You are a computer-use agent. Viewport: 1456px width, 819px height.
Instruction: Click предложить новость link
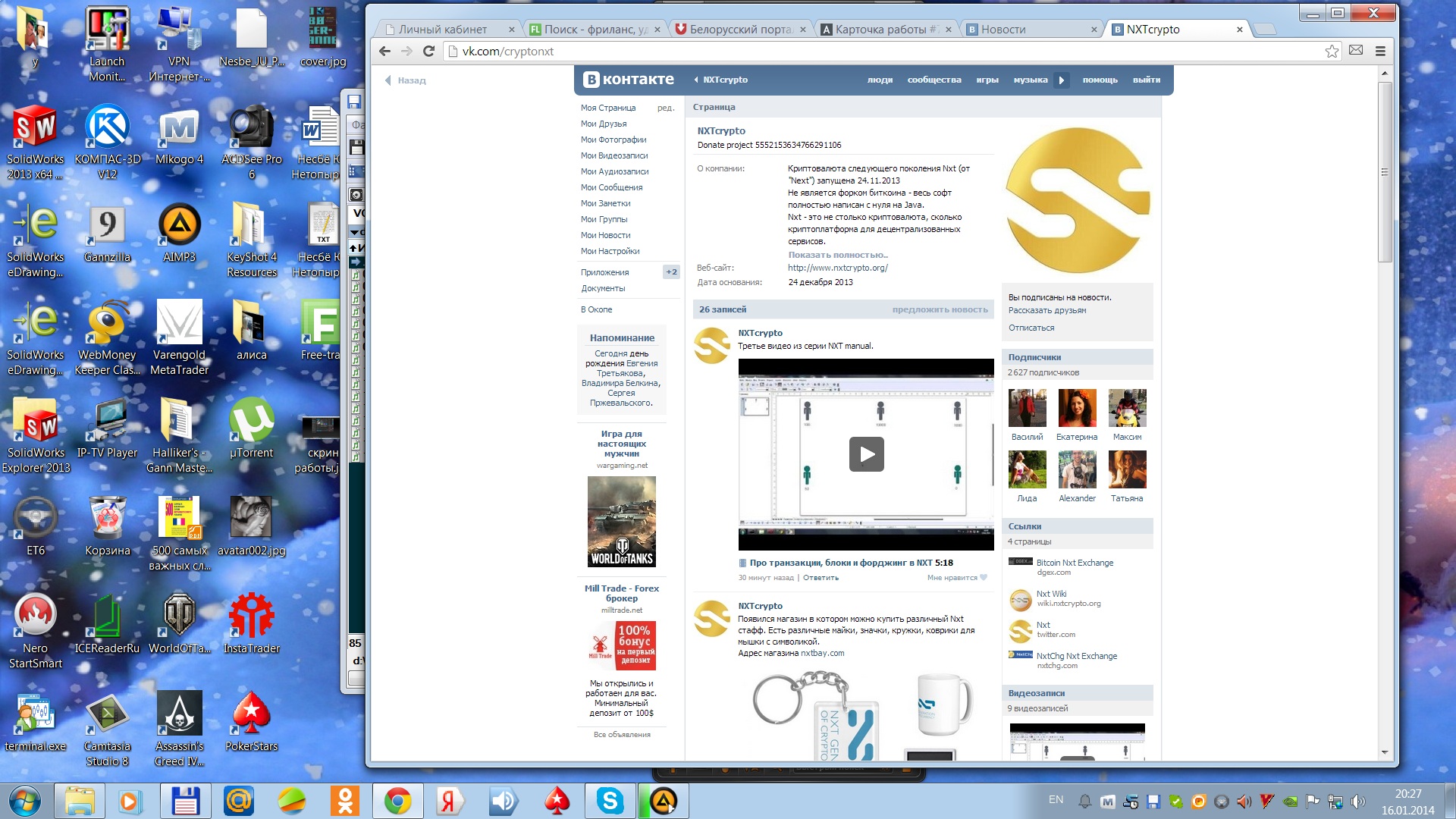[940, 309]
